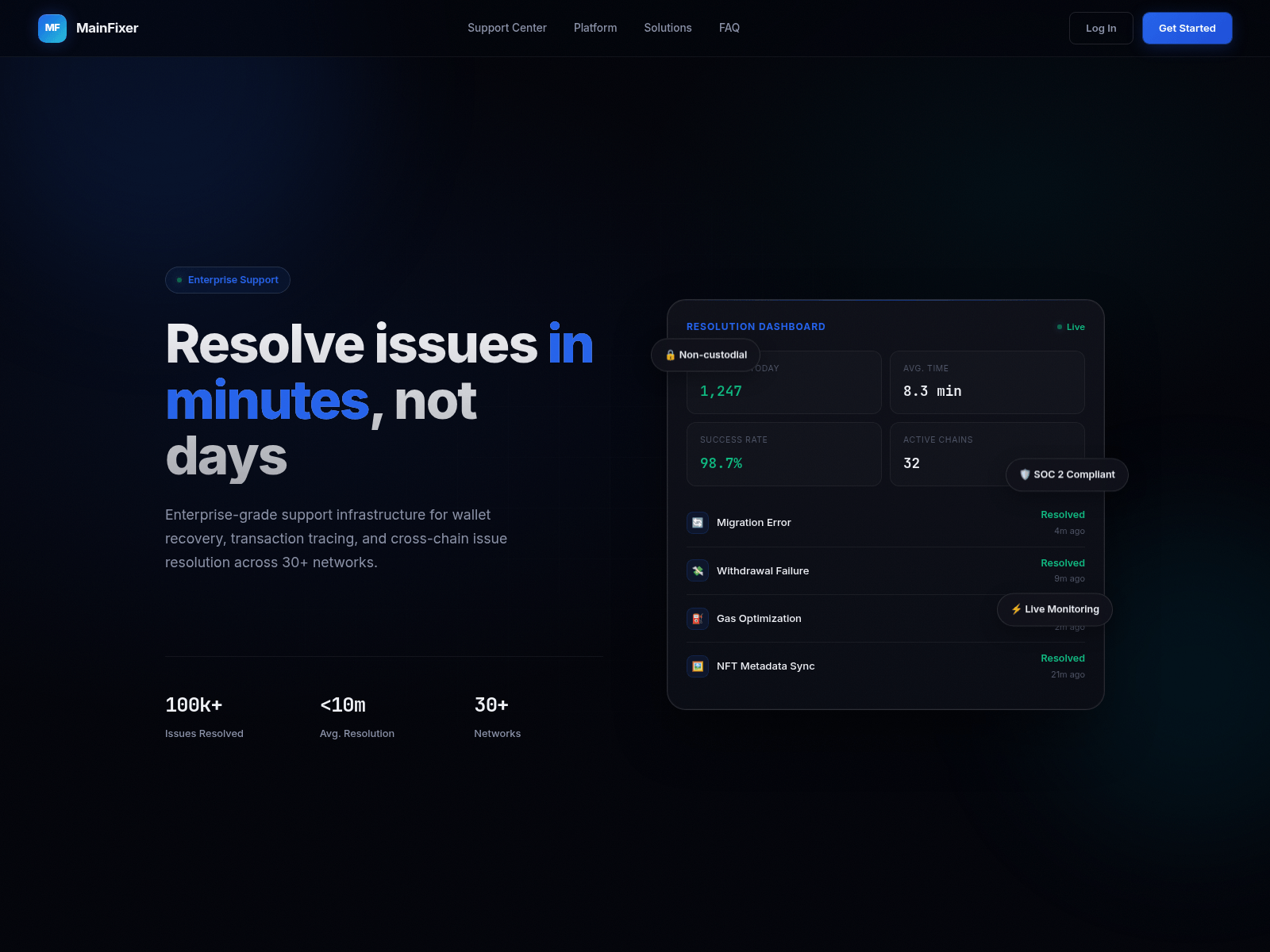Click the SOC 2 Compliant badge text
This screenshot has width=1270, height=952.
(x=1074, y=474)
